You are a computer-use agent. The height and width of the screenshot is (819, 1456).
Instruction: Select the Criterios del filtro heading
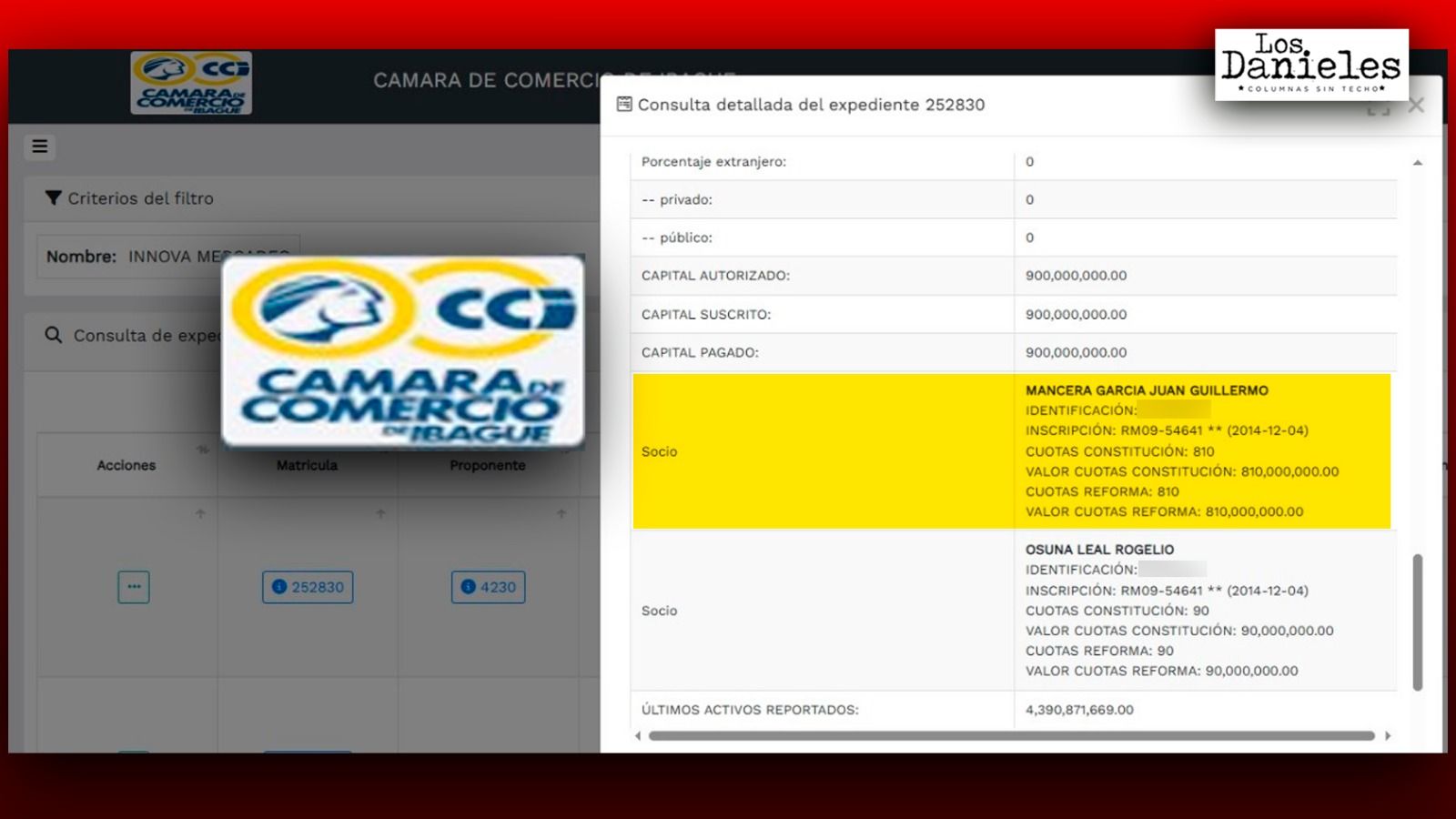point(140,198)
